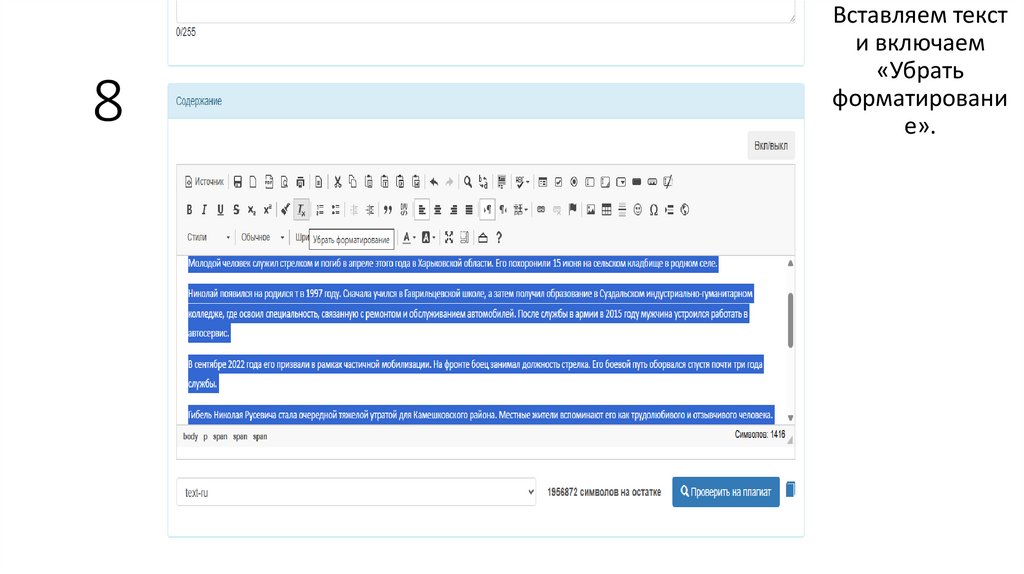Insert a form container icon
The width and height of the screenshot is (1024, 574).
543,182
